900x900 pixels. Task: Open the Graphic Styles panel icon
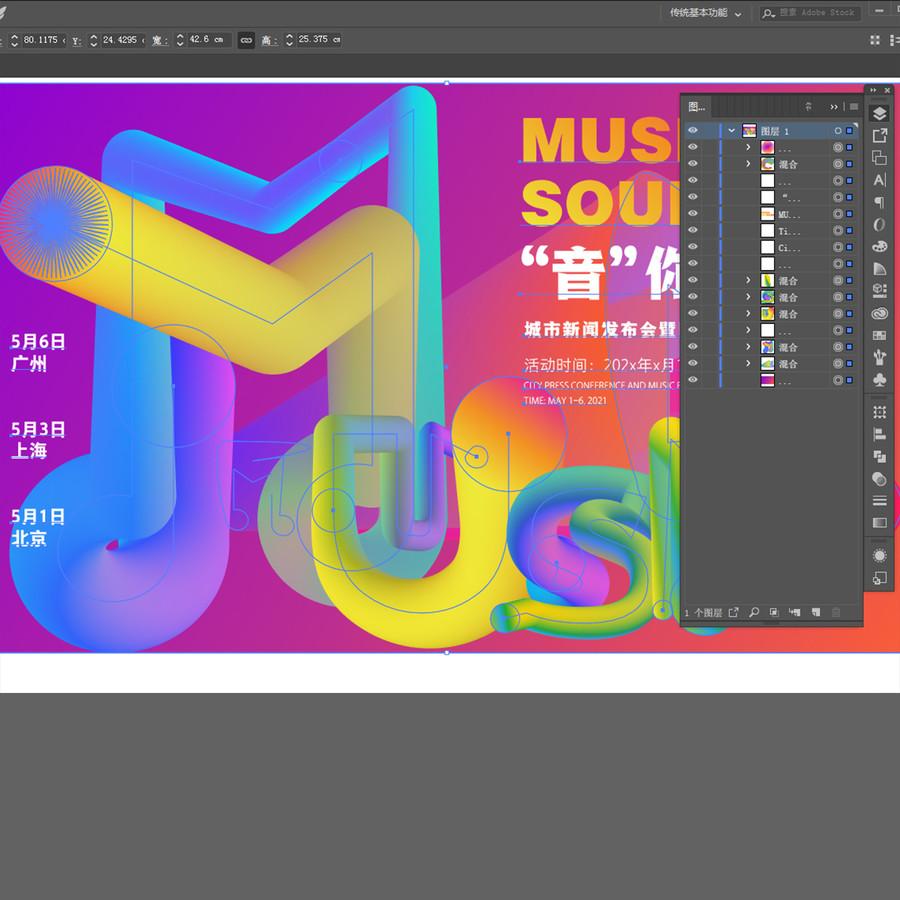[879, 578]
